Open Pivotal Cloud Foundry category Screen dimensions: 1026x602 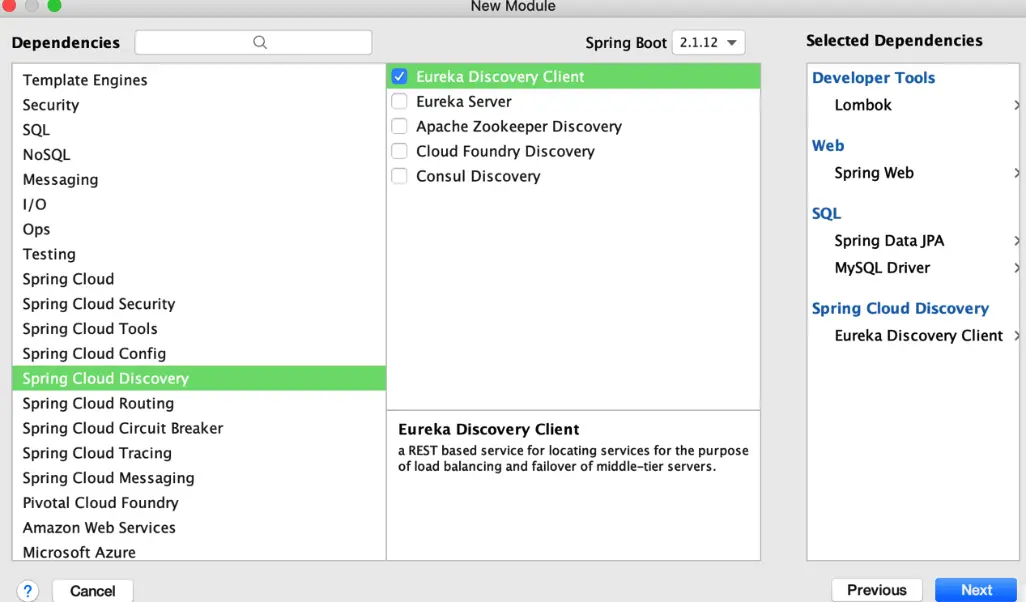[199, 503]
